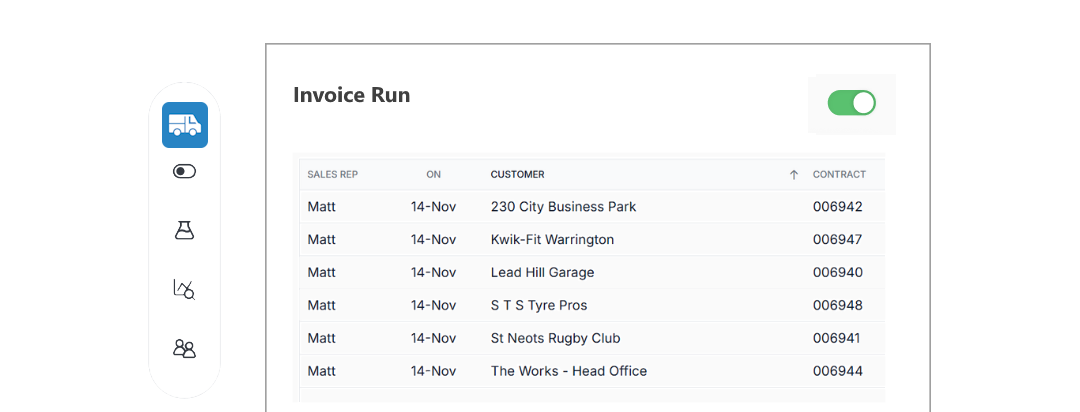Click the Customer column header

click(x=517, y=174)
